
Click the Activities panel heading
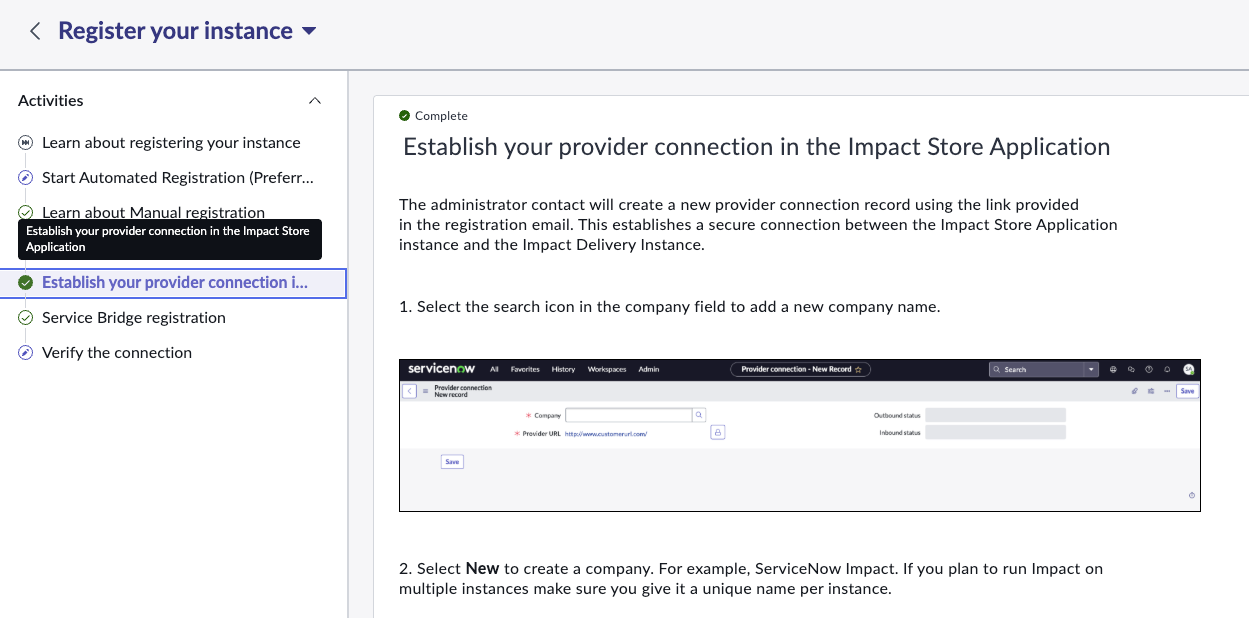[x=51, y=101]
